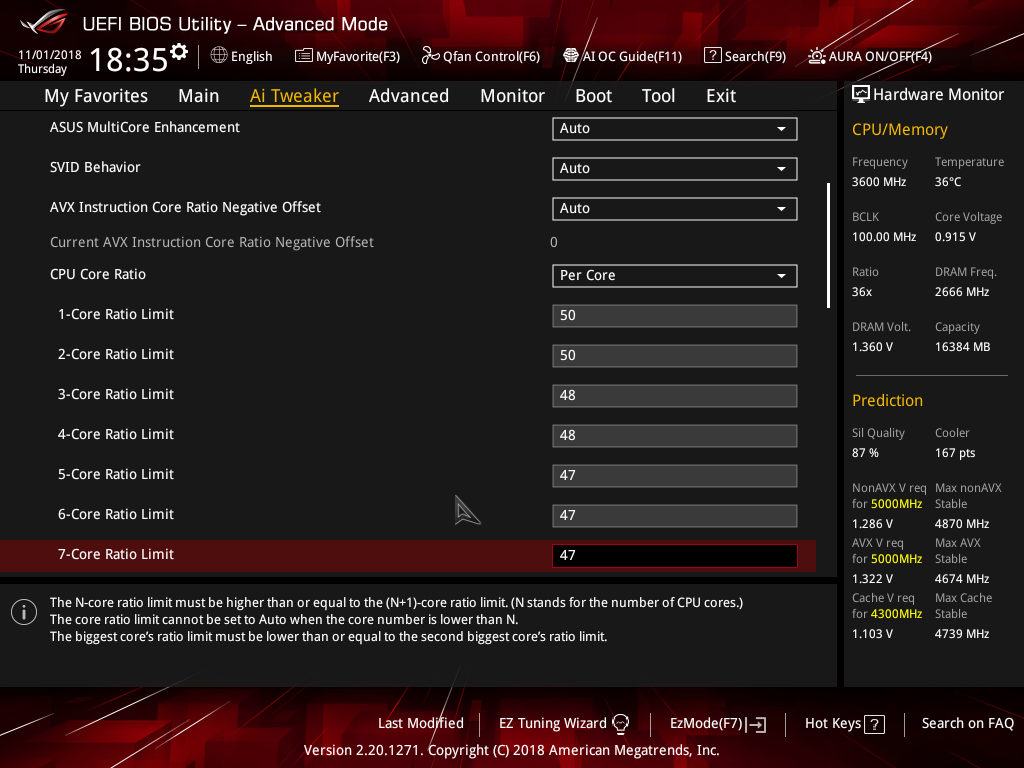The height and width of the screenshot is (768, 1024).
Task: Select the Ai Tweaker tab
Action: pyautogui.click(x=295, y=96)
